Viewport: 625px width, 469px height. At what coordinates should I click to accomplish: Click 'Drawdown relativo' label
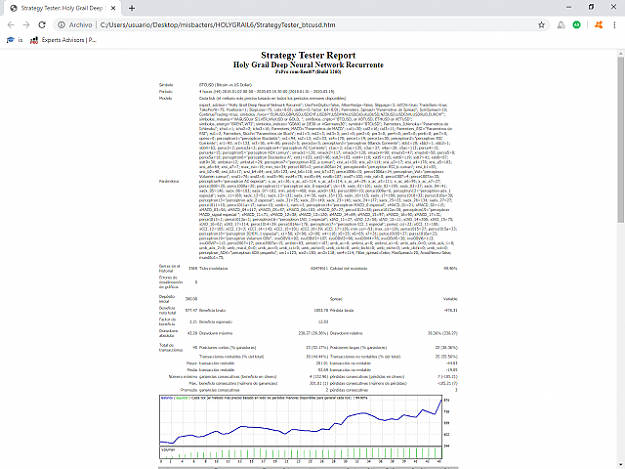[x=346, y=333]
